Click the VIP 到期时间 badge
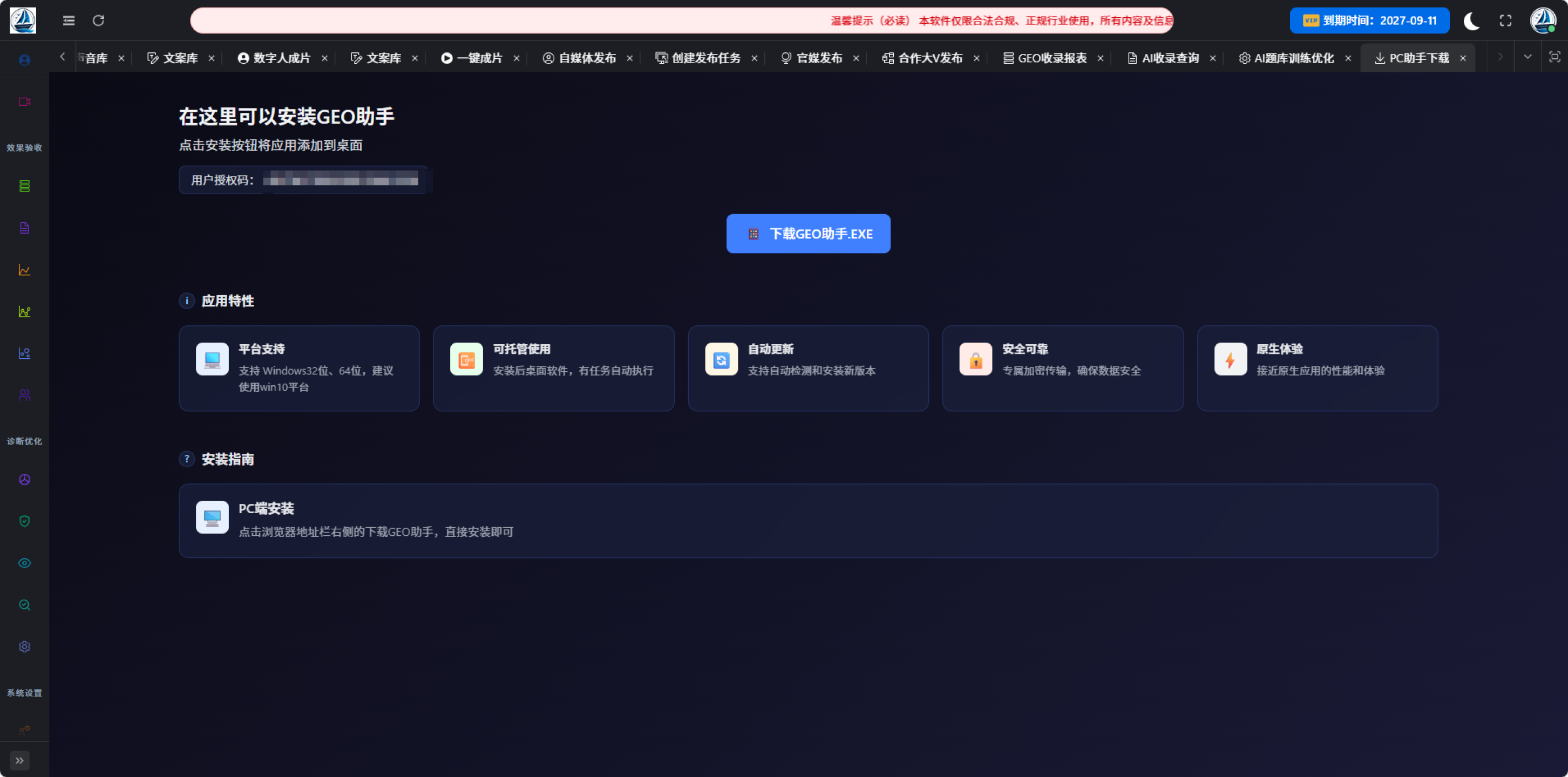Viewport: 1568px width, 777px height. (x=1369, y=21)
